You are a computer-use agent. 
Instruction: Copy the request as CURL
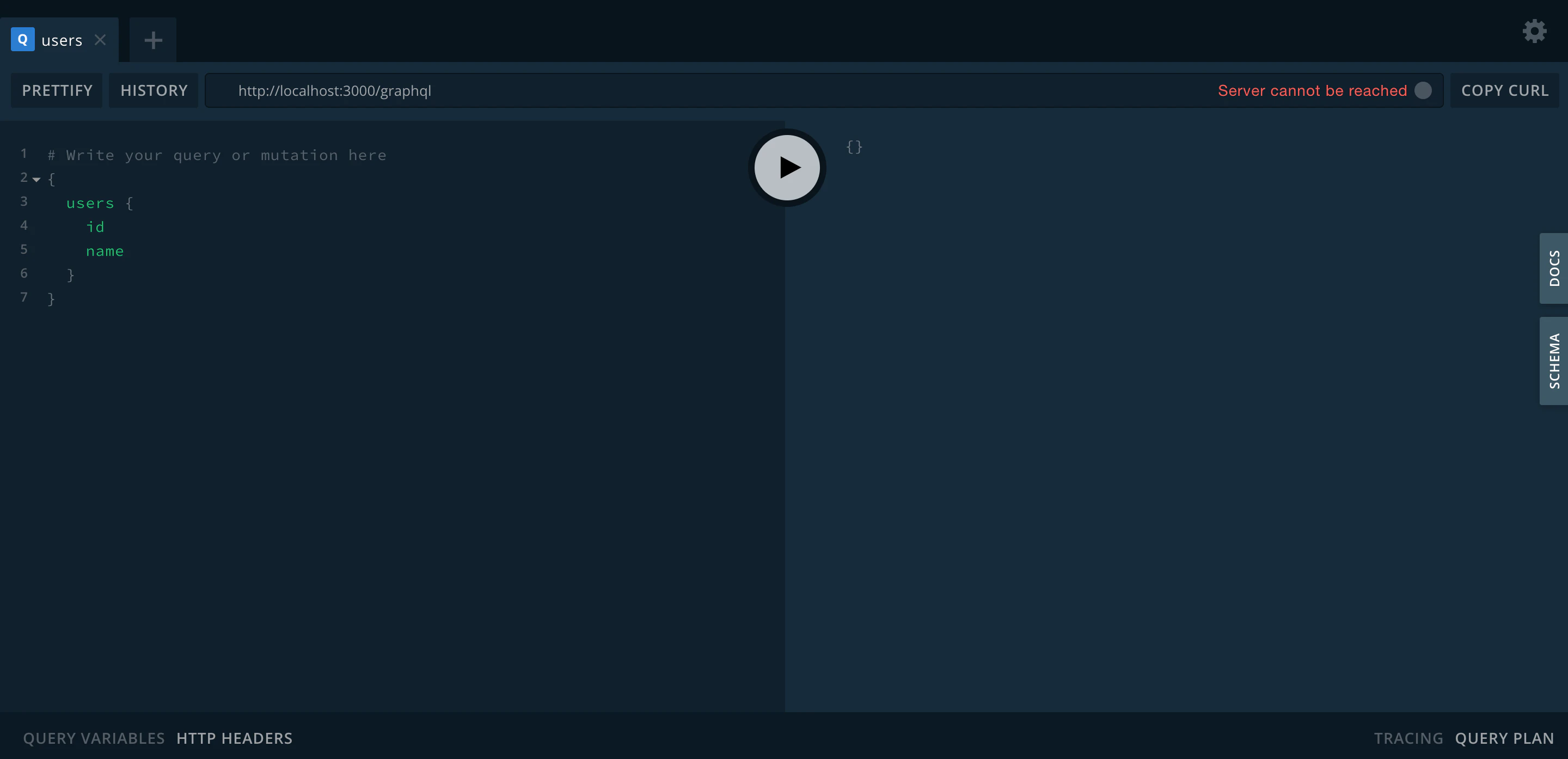tap(1504, 91)
